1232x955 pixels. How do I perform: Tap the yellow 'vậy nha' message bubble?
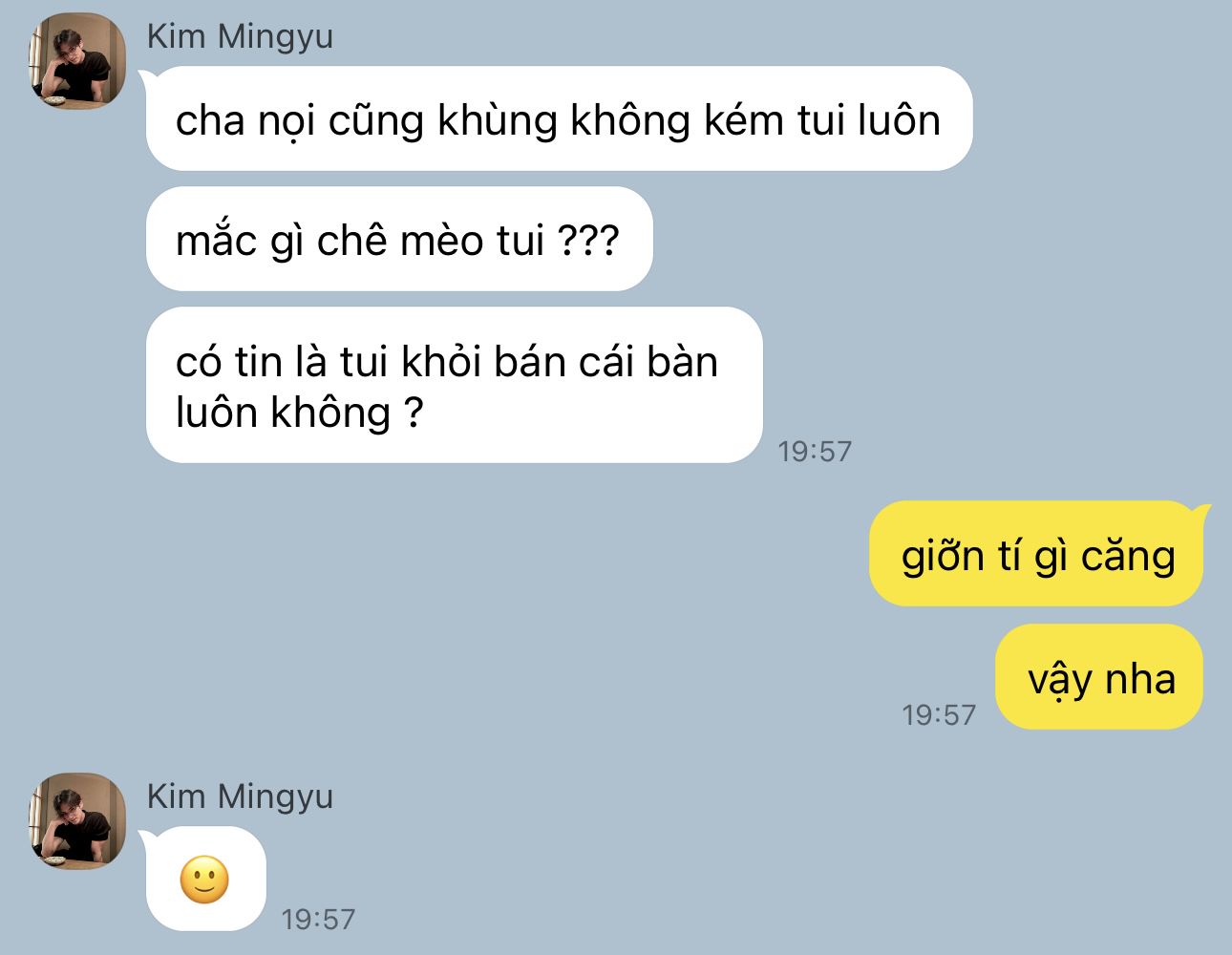click(x=1099, y=677)
